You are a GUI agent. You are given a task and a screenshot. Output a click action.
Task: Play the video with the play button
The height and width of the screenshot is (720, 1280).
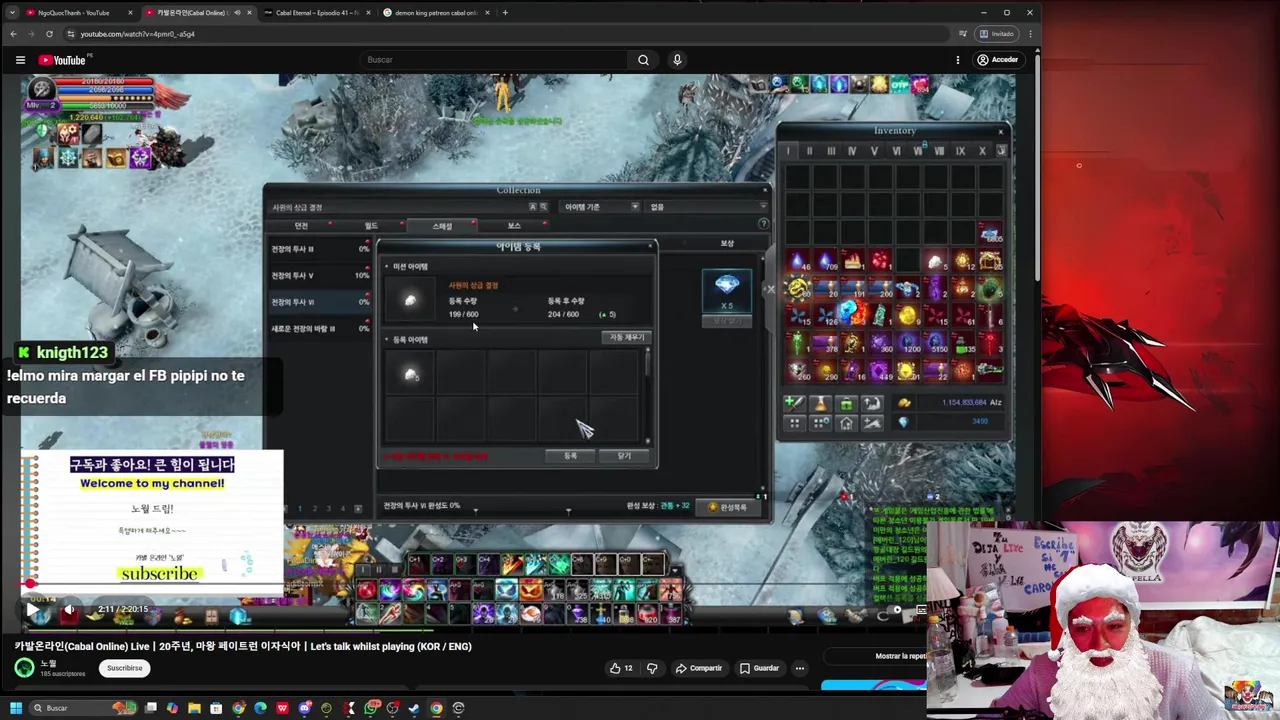[x=32, y=609]
